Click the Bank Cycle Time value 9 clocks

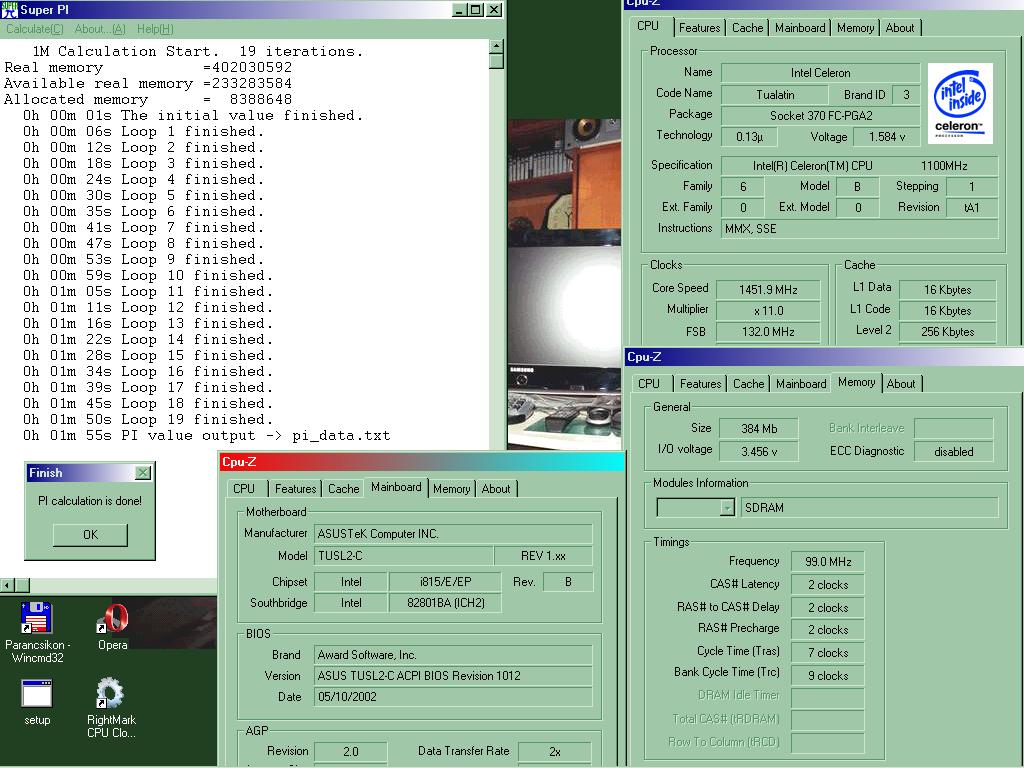827,675
